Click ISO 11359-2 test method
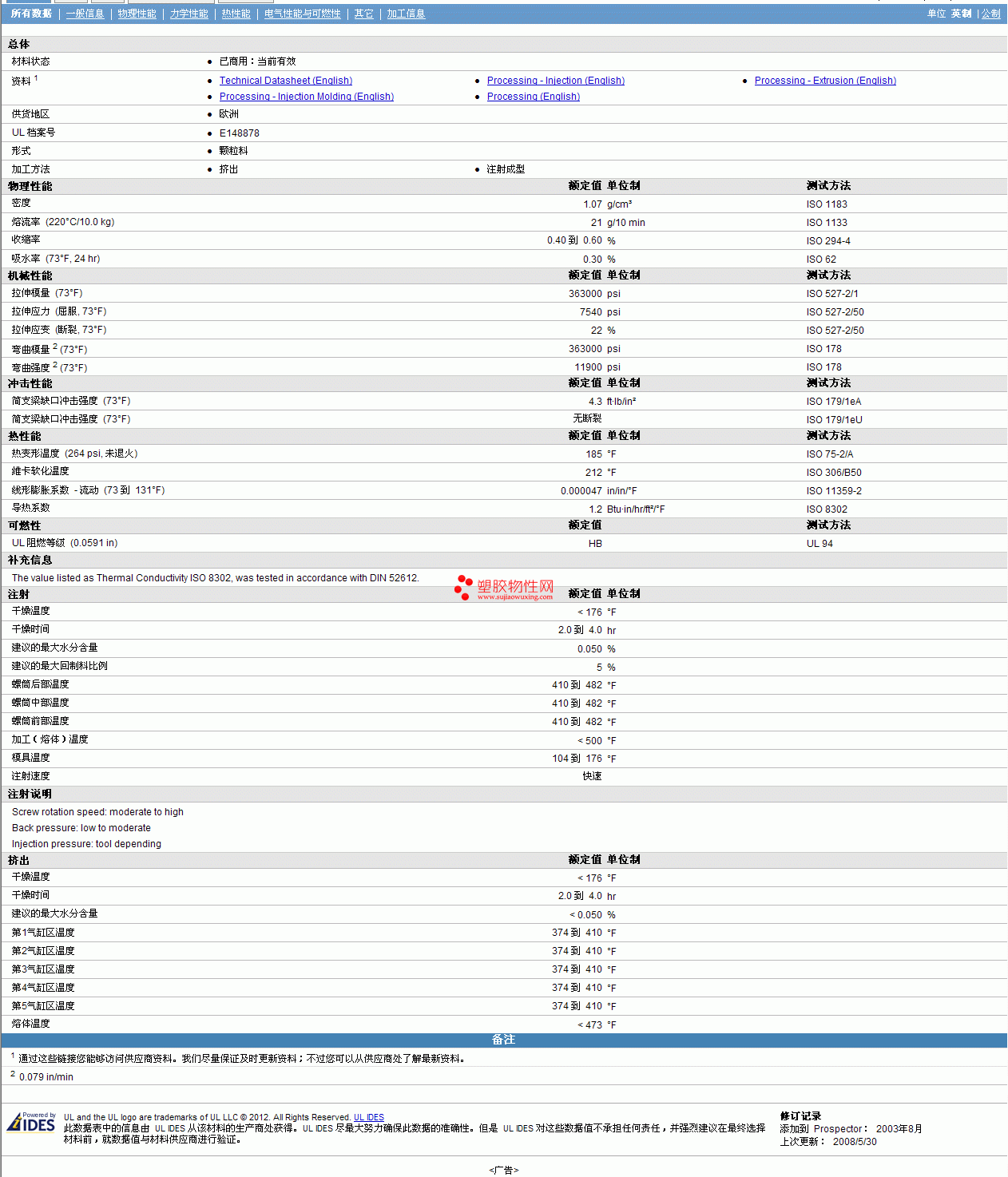 click(834, 491)
